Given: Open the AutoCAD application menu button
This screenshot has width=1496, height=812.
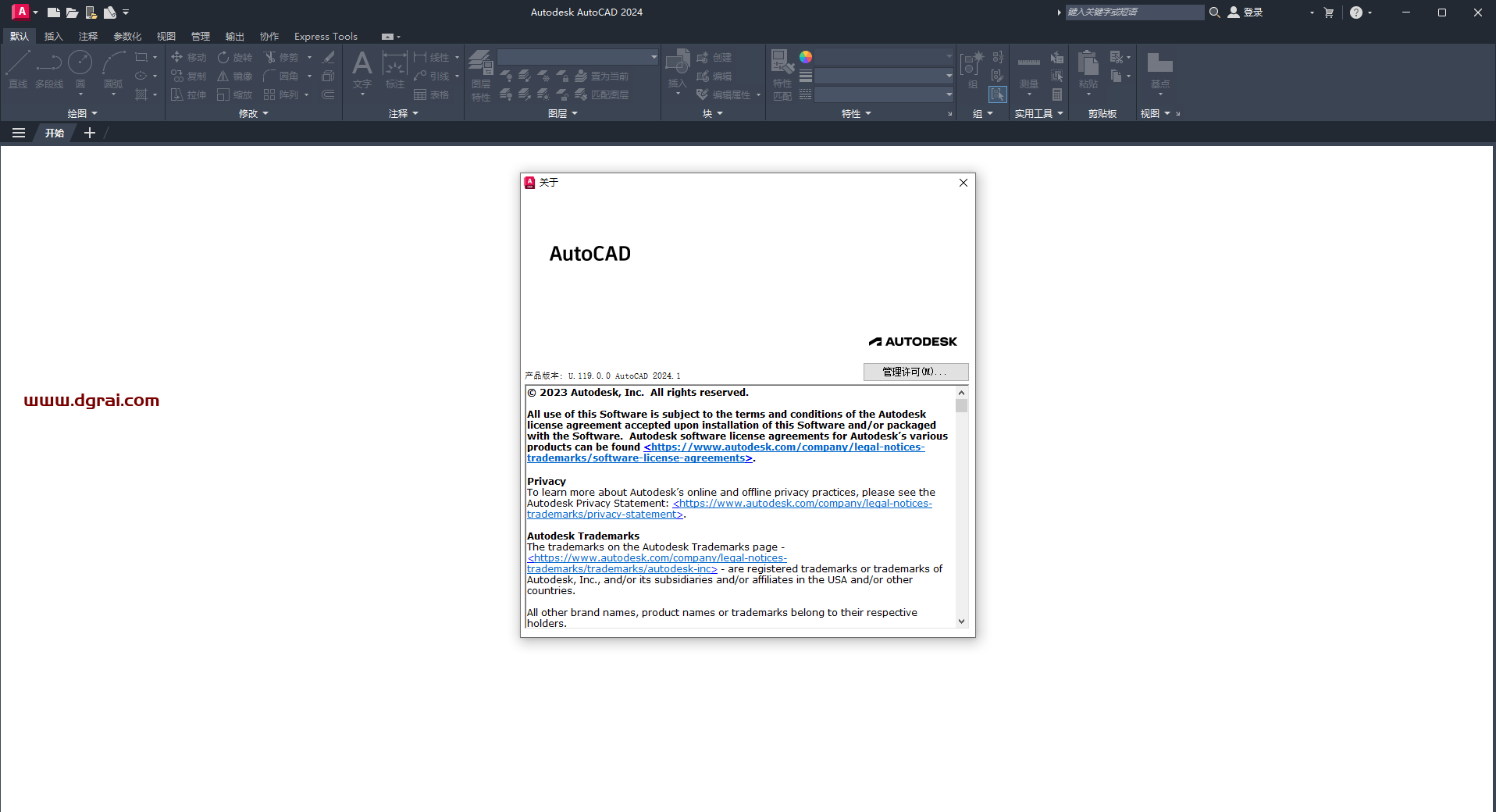Looking at the screenshot, I should point(24,12).
